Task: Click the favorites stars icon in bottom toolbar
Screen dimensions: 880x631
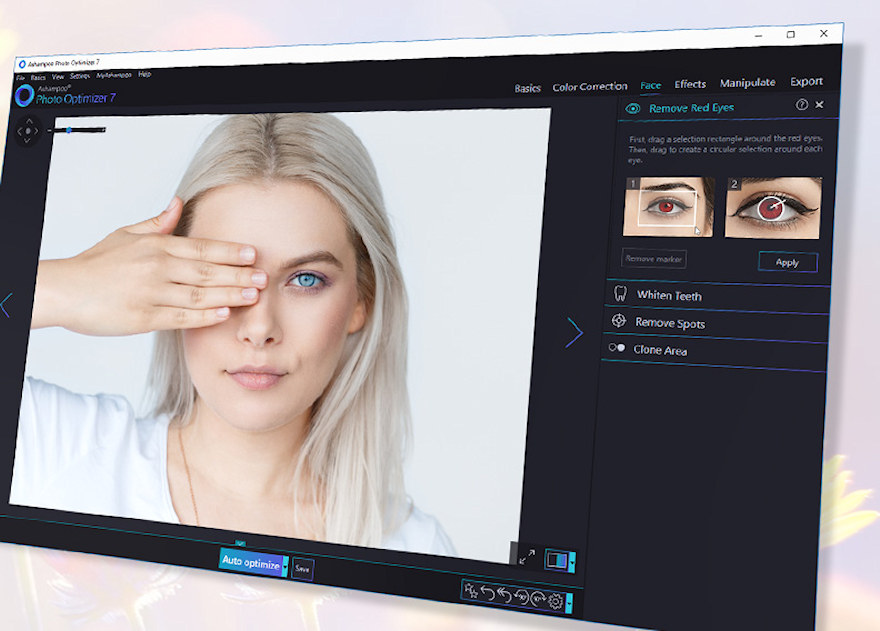Action: (x=470, y=592)
